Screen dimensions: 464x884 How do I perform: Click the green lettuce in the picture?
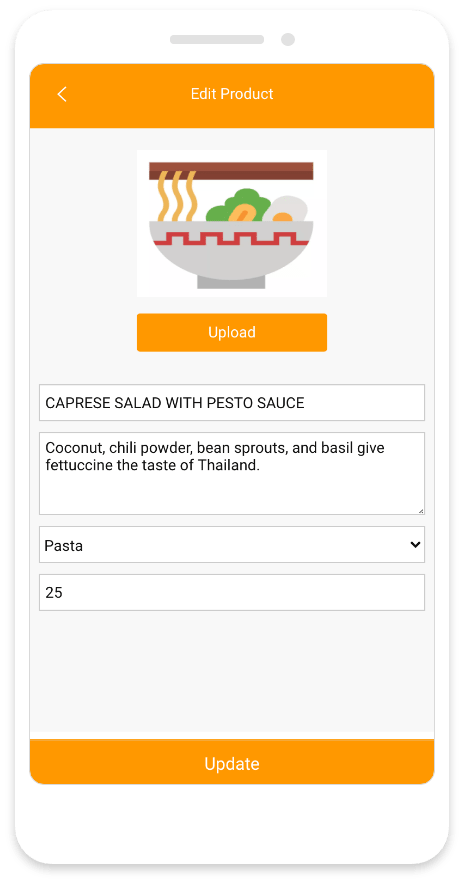click(236, 205)
